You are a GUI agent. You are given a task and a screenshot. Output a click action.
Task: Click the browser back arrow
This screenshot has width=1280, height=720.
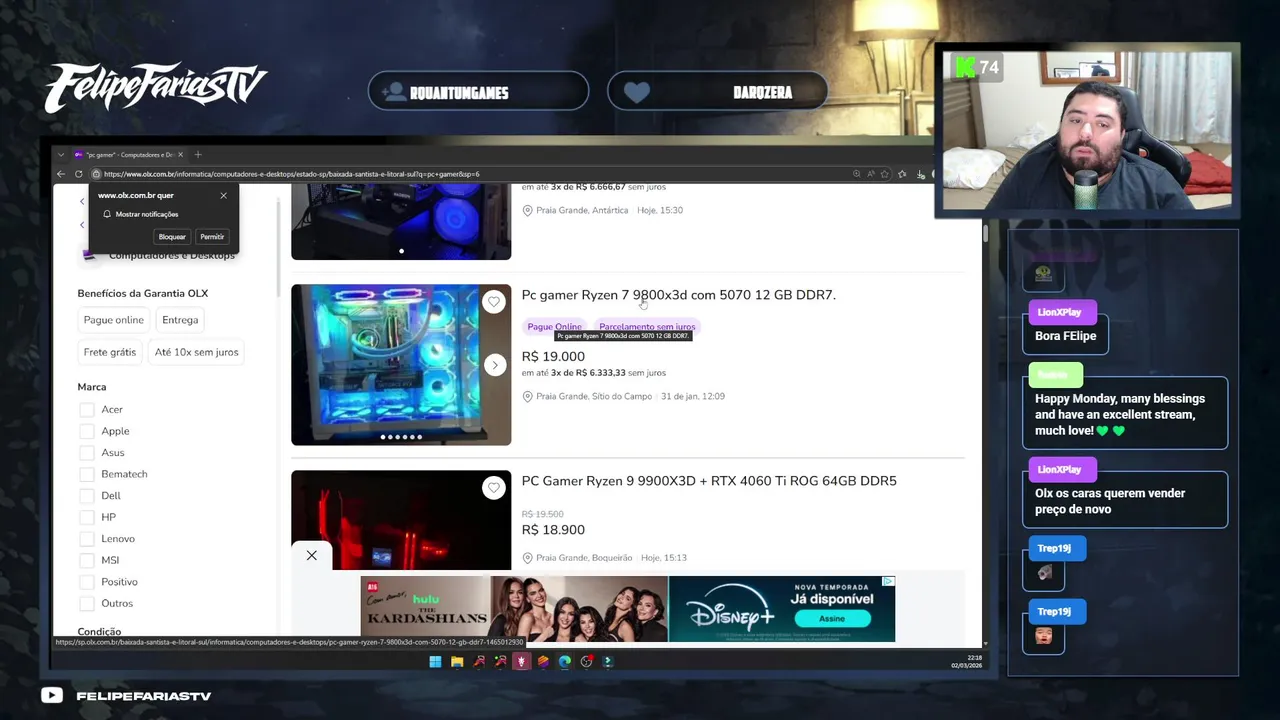tap(61, 174)
